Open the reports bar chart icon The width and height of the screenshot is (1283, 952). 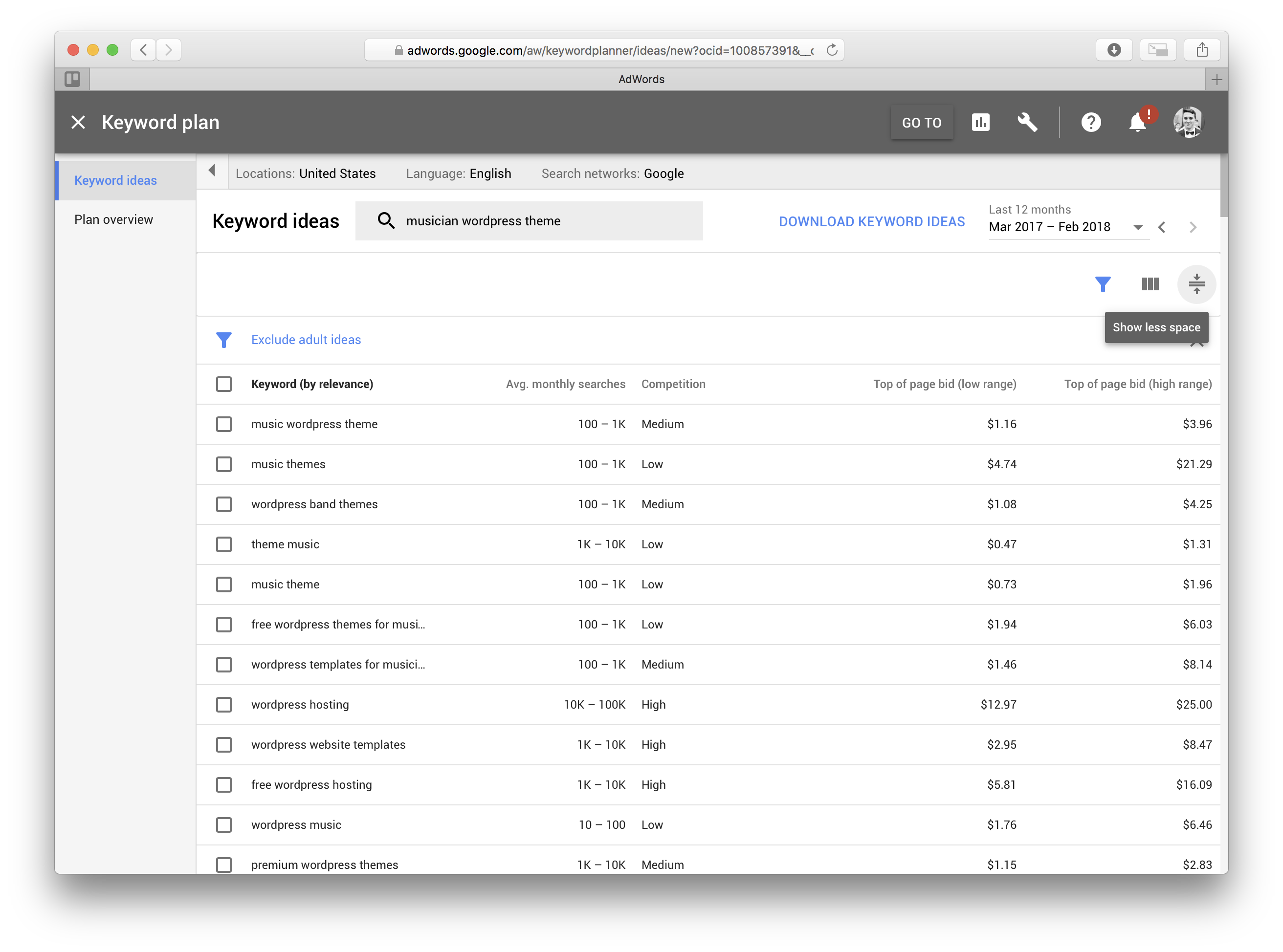pos(980,122)
